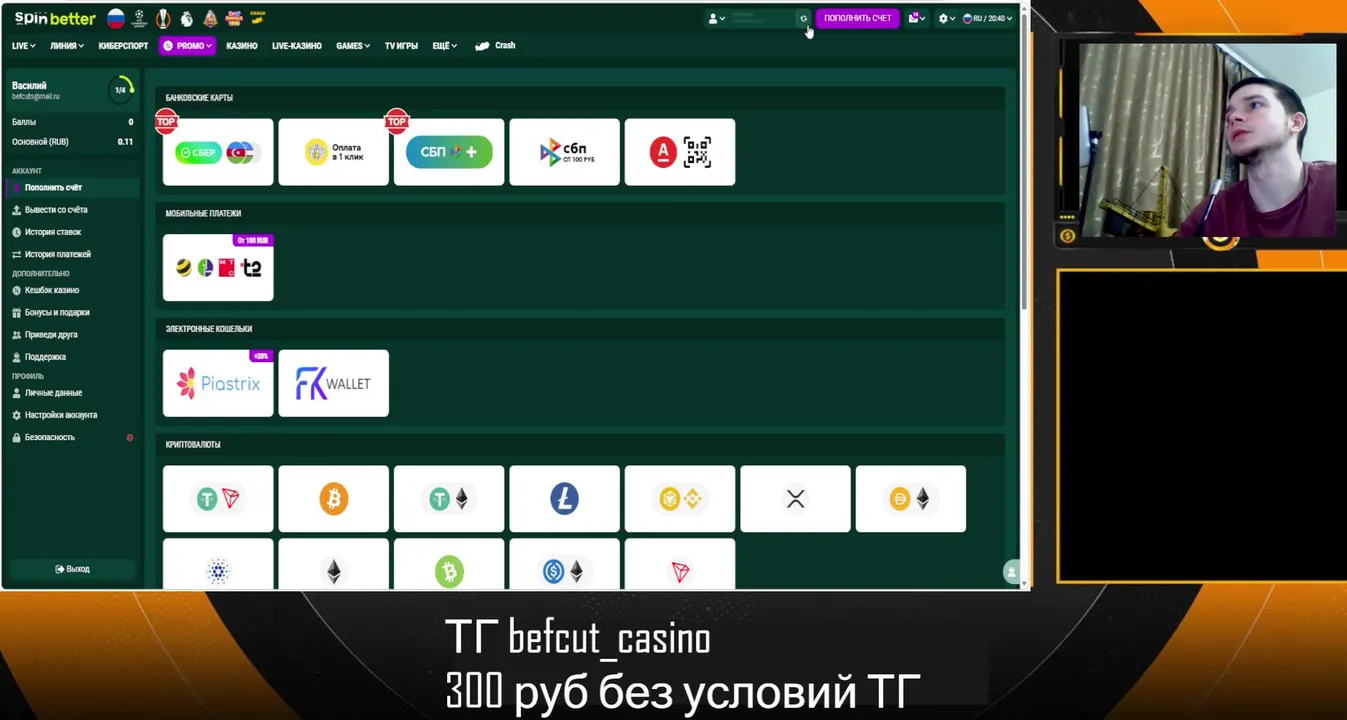Select the Binance BNB crypto tile
This screenshot has height=720, width=1347.
[680, 499]
